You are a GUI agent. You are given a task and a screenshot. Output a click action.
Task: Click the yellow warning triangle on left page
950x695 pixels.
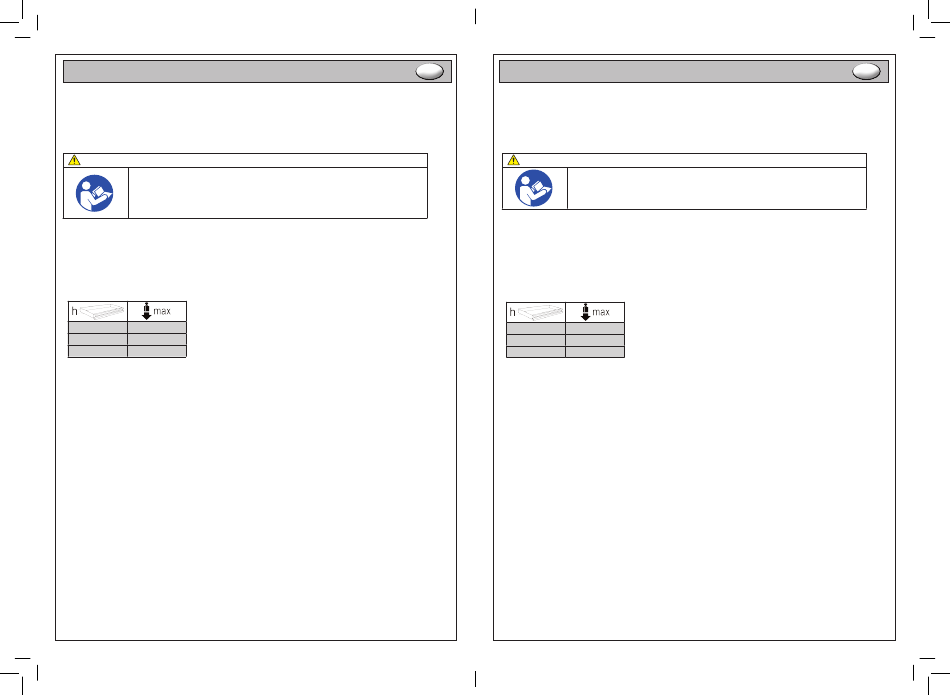pyautogui.click(x=74, y=160)
